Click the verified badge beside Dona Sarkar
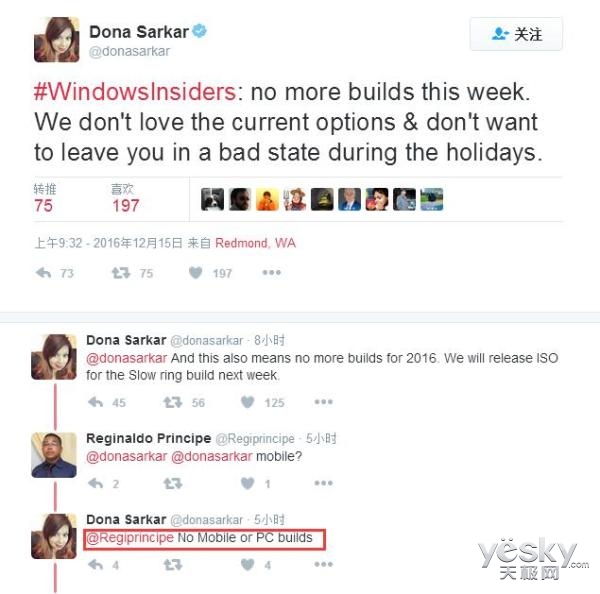Viewport: 600px width, 594px height. coord(199,31)
